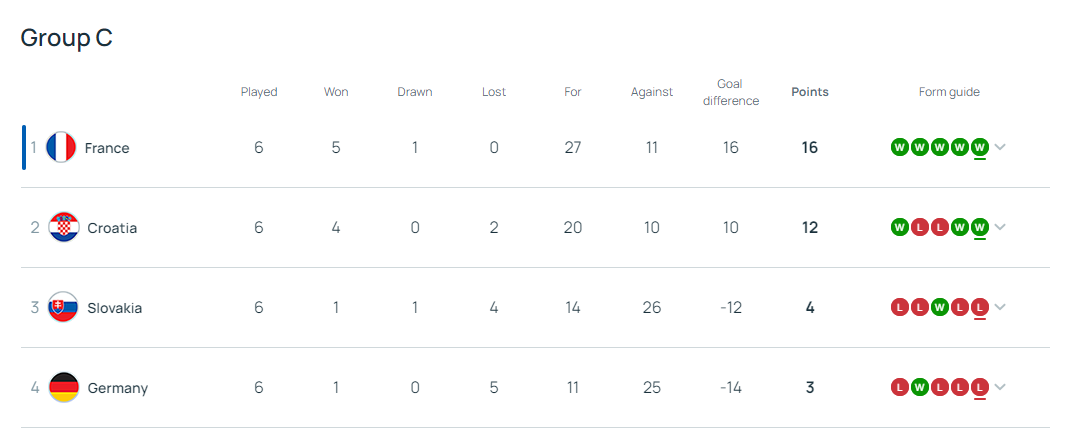The width and height of the screenshot is (1066, 438).
Task: Click the Points column header
Action: click(x=809, y=92)
